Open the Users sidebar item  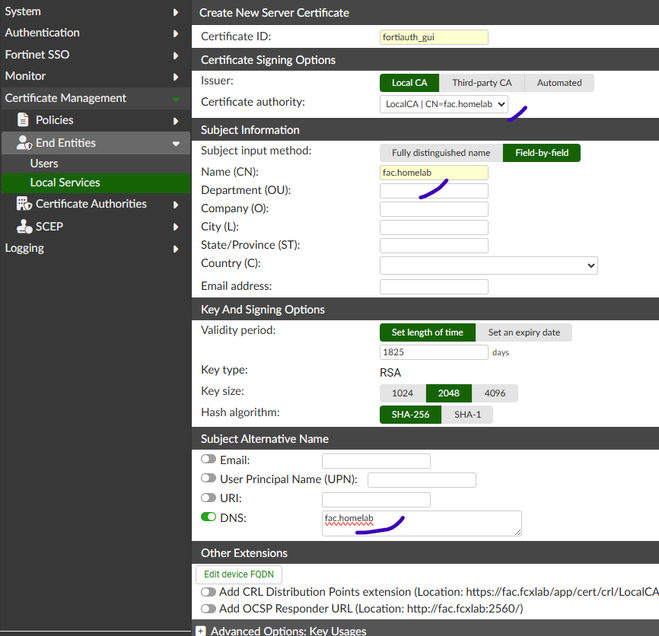44,163
